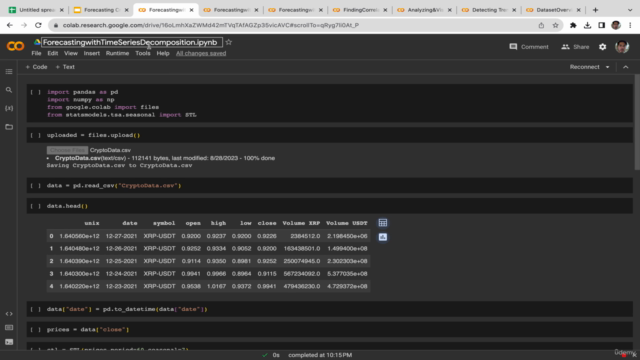
Task: Add a code cell with + Code
Action: coord(36,67)
